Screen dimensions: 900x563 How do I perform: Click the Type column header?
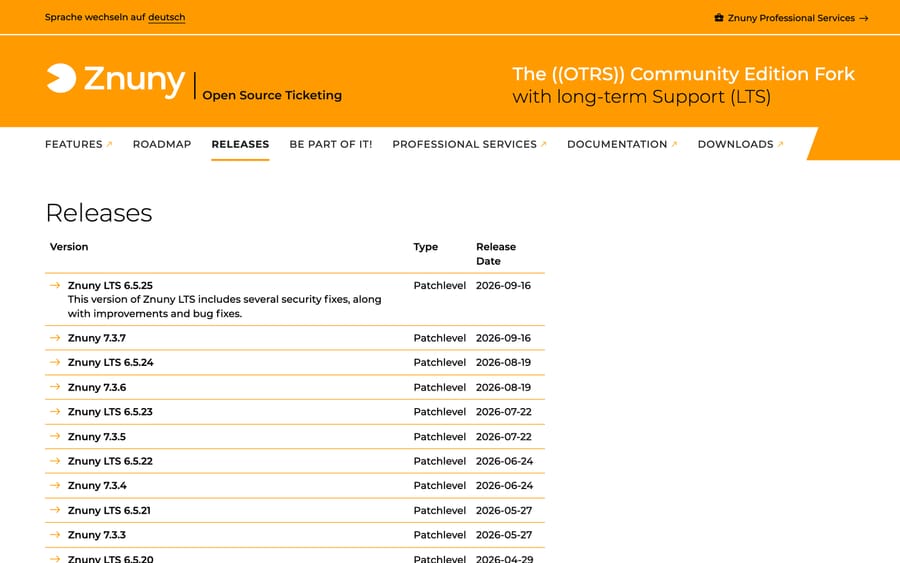(x=425, y=247)
